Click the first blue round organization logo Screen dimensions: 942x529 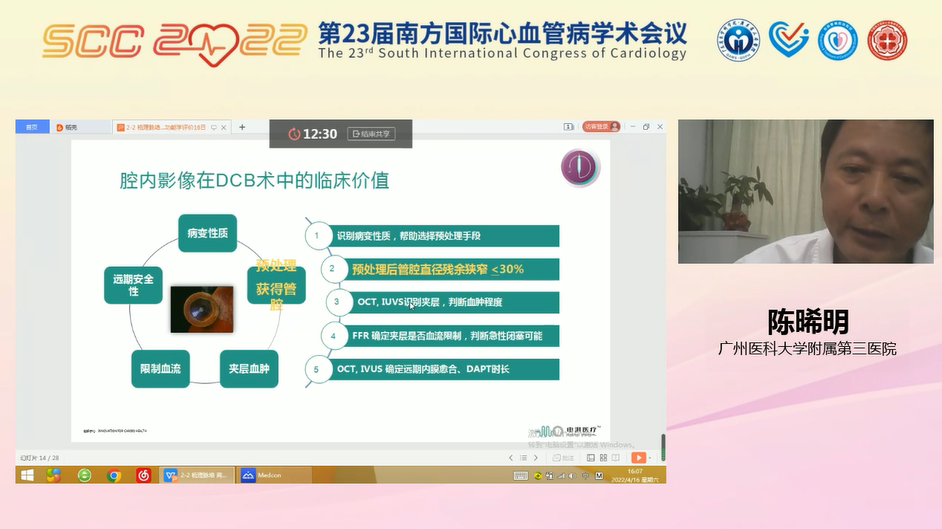pyautogui.click(x=738, y=40)
